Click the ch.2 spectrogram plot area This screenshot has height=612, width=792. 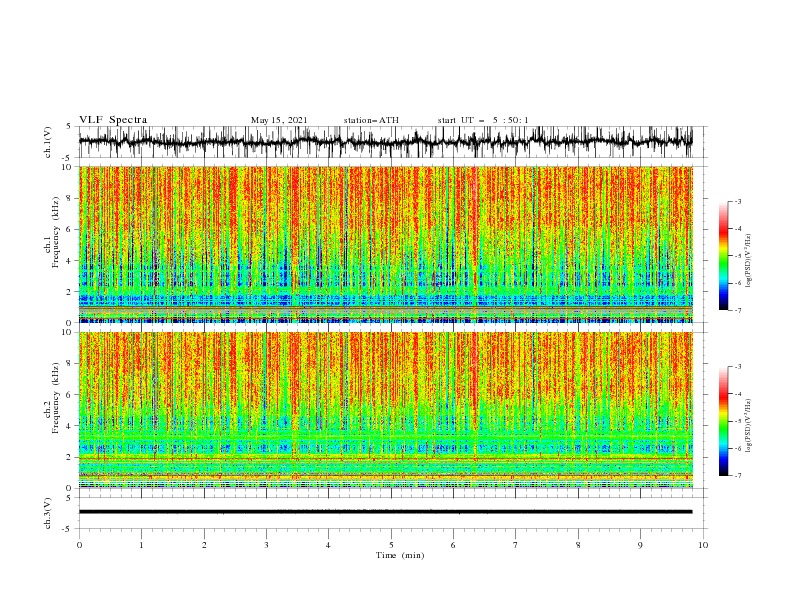(385, 410)
